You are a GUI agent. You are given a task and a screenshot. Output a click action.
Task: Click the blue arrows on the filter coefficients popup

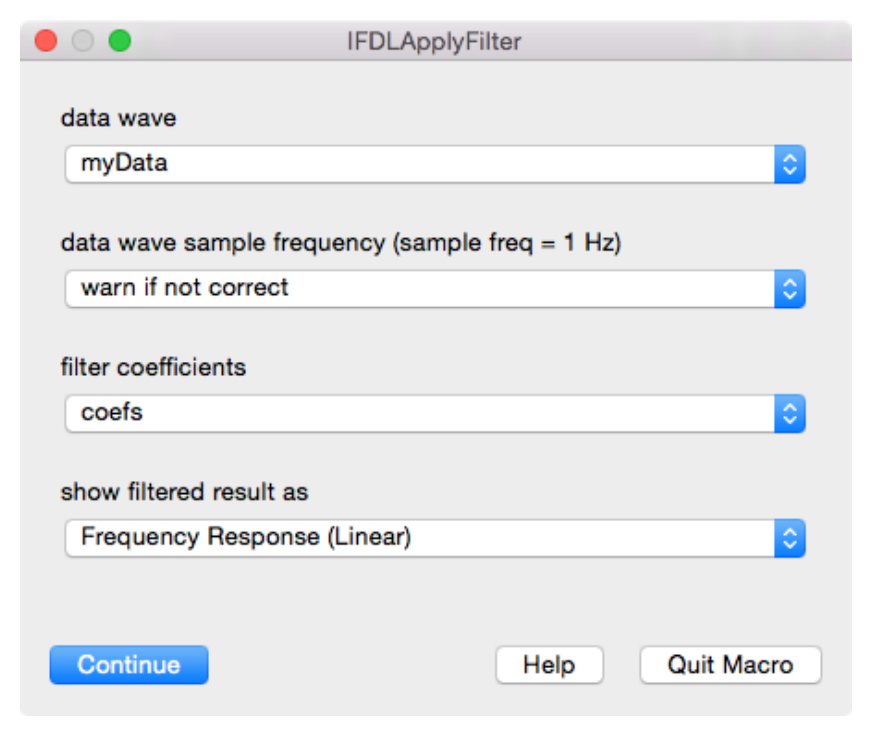click(x=789, y=413)
